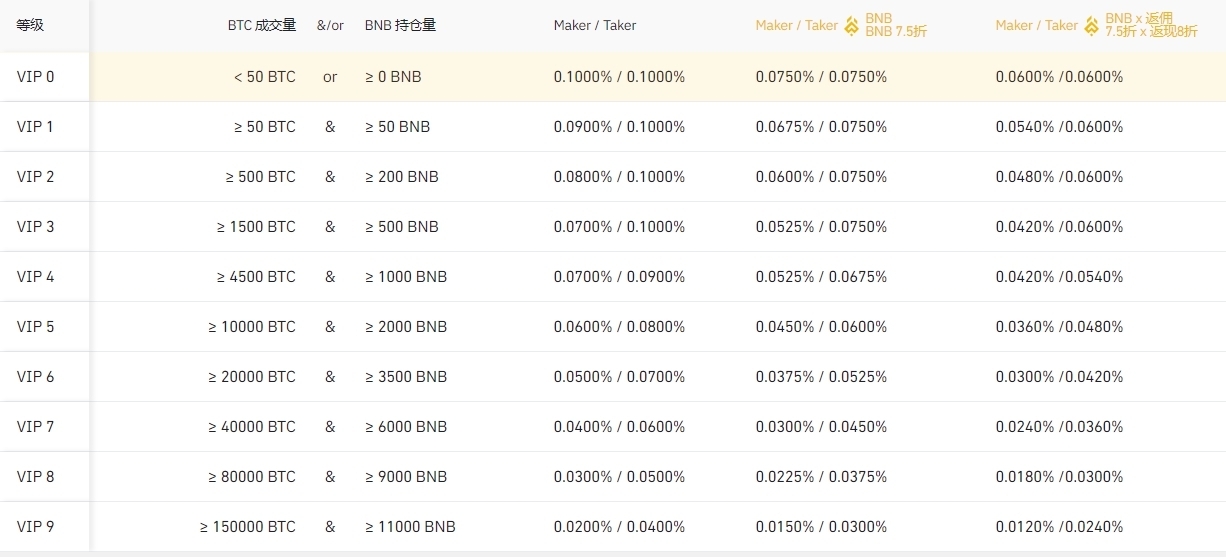Click the '等级' column header
The width and height of the screenshot is (1226, 557).
click(x=30, y=26)
